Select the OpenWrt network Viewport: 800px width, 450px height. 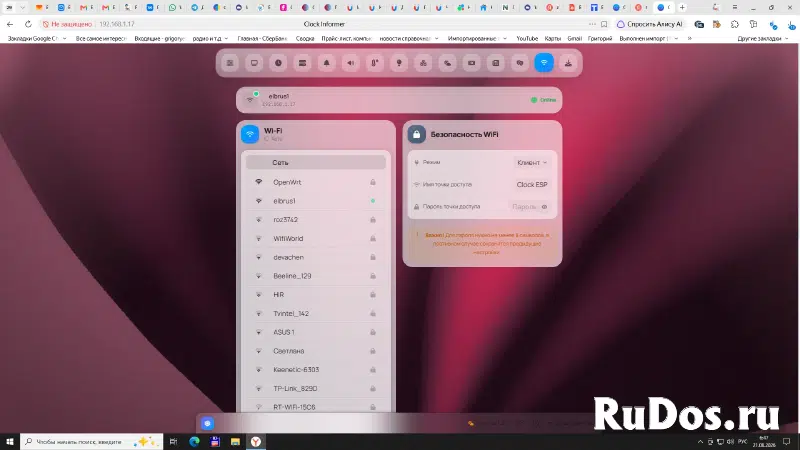pos(316,182)
